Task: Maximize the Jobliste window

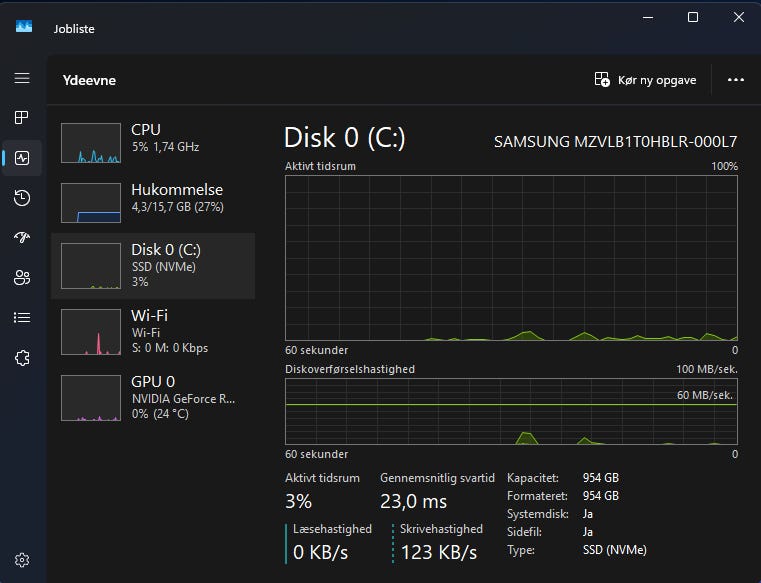Action: (693, 17)
